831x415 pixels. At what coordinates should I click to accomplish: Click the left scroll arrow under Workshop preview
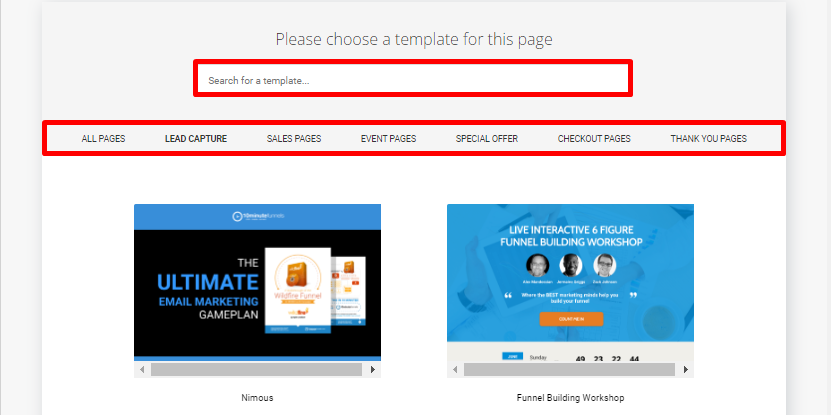455,369
